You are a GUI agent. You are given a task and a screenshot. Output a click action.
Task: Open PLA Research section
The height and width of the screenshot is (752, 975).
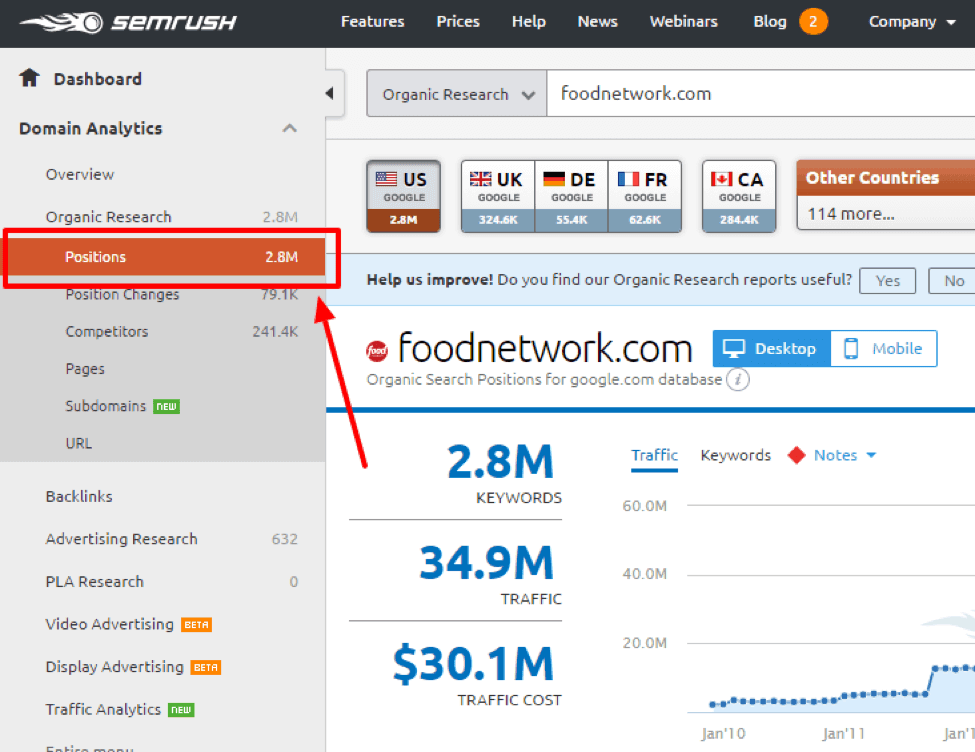(95, 582)
